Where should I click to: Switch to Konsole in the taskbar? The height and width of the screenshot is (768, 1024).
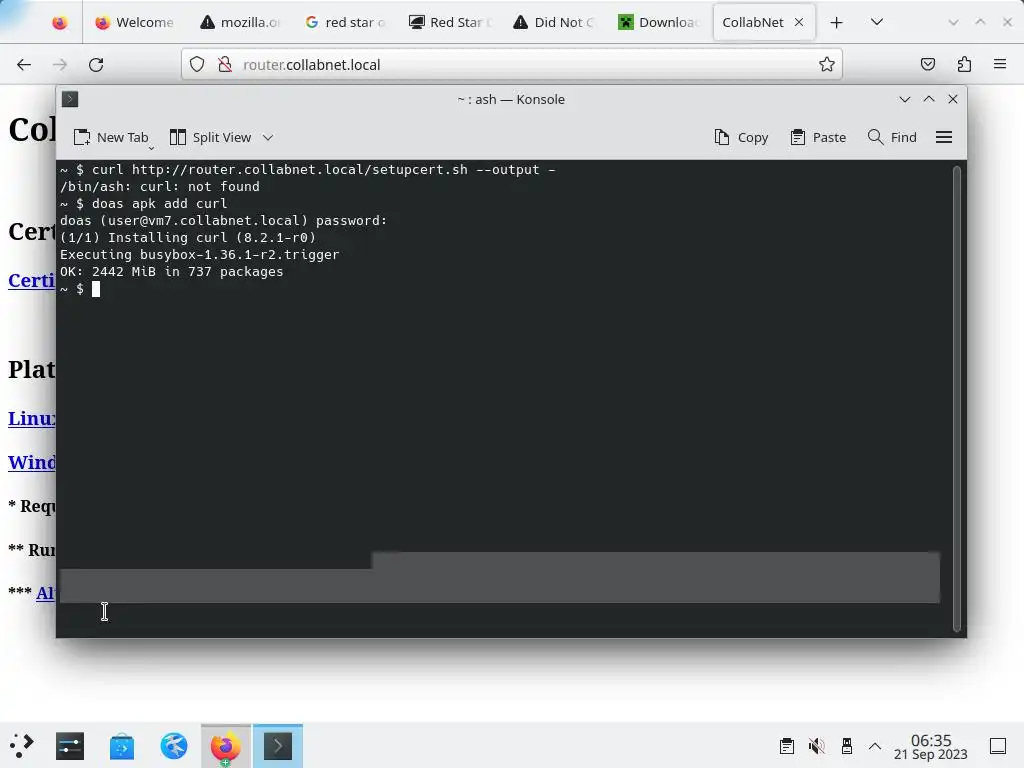278,746
